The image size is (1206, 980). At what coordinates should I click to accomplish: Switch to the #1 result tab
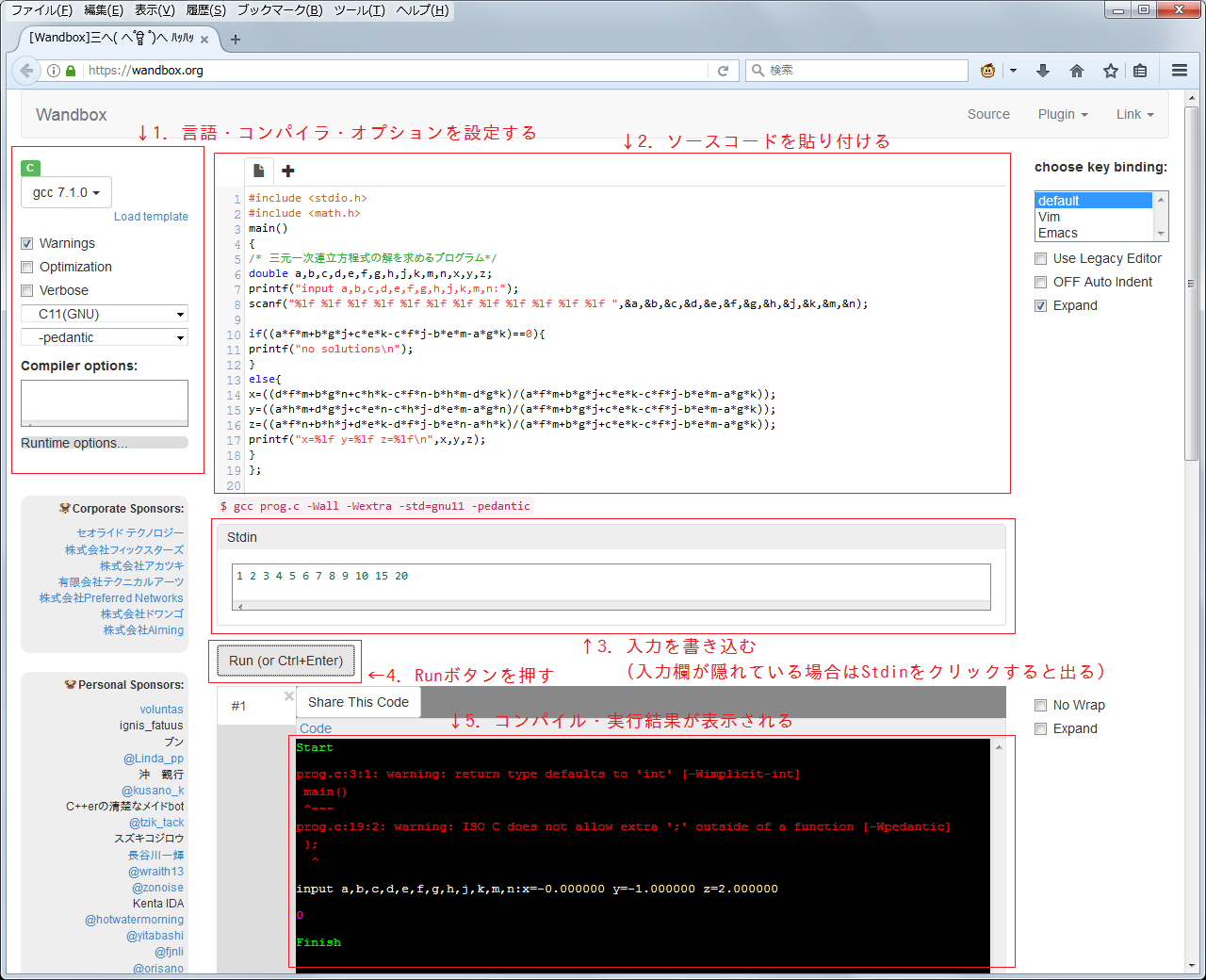point(239,706)
